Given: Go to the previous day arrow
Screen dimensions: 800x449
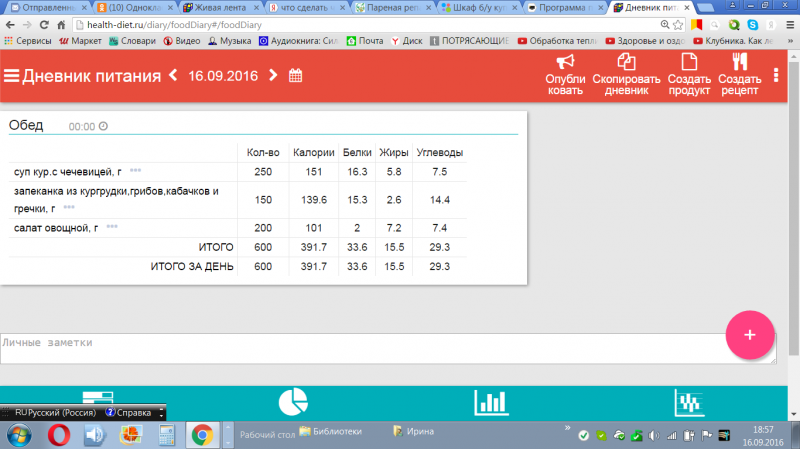Looking at the screenshot, I should (x=173, y=76).
